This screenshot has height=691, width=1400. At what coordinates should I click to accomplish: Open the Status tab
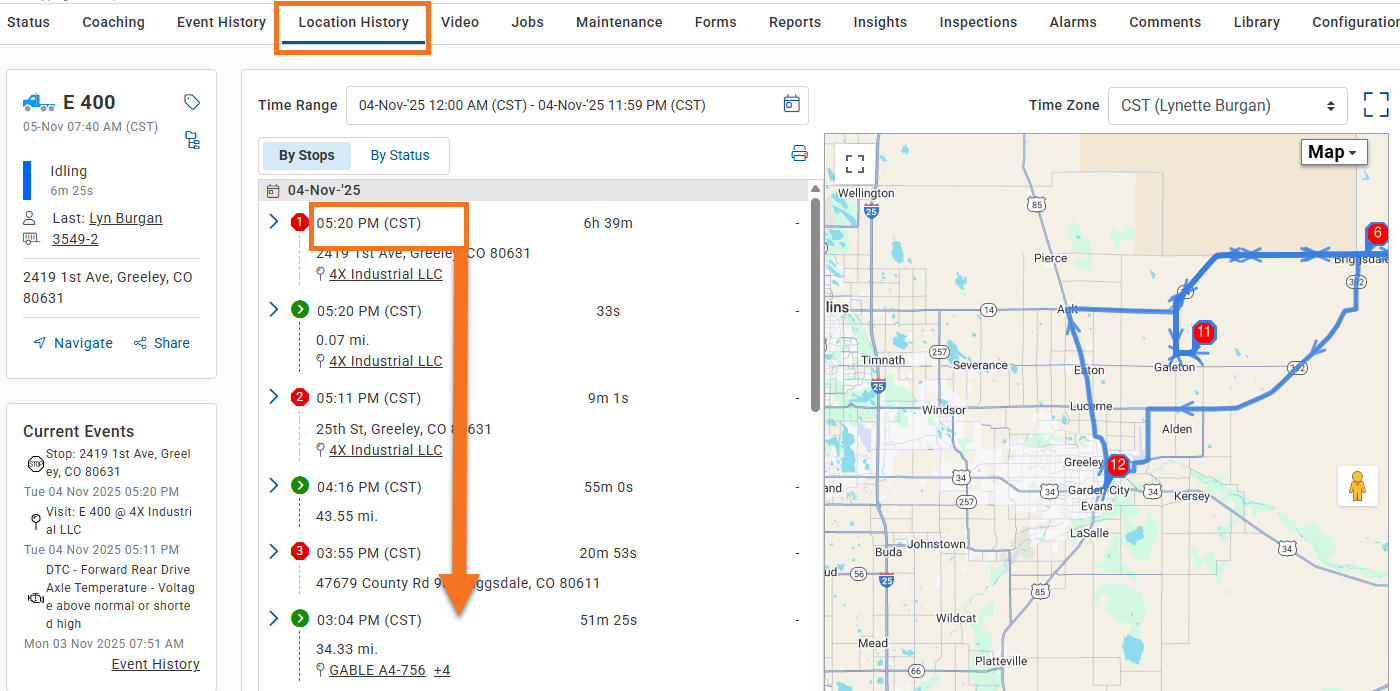click(28, 22)
